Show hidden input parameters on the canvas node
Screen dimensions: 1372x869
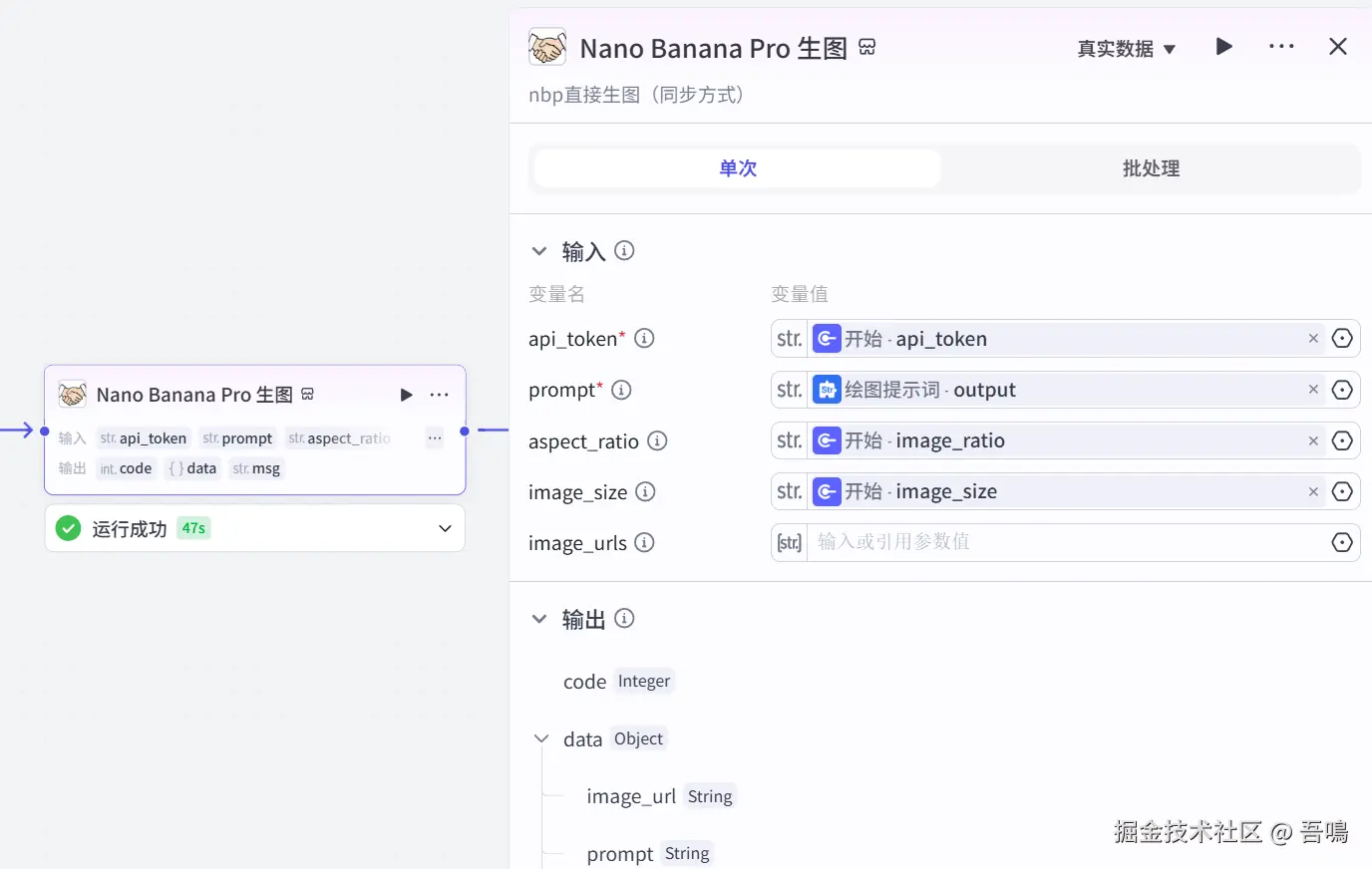click(435, 438)
